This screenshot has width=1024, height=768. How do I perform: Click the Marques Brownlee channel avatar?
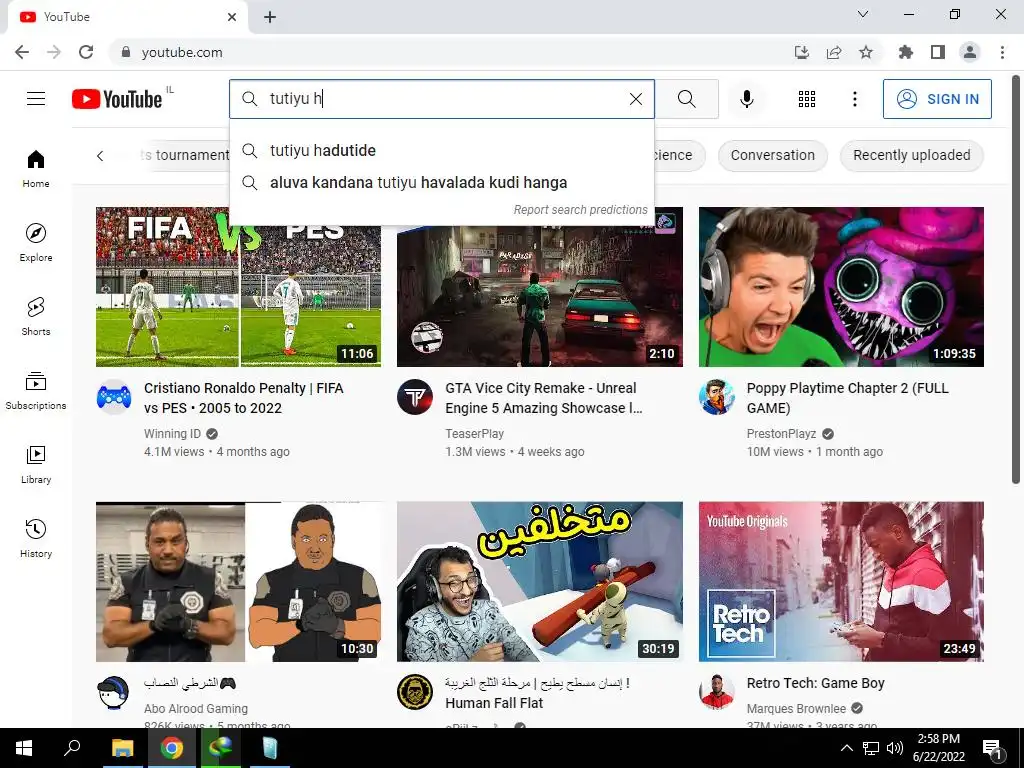pos(716,692)
